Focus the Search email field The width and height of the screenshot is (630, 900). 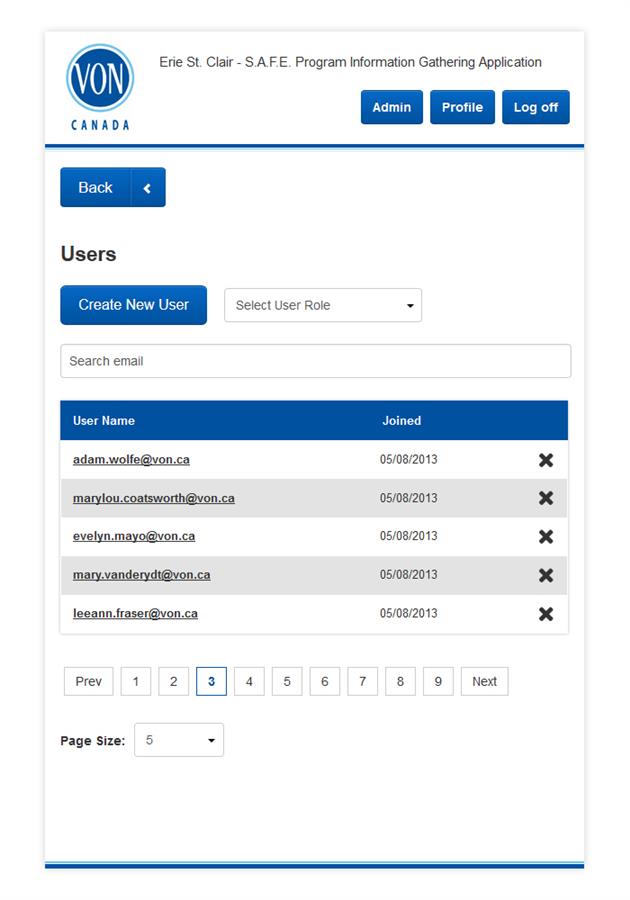(316, 361)
